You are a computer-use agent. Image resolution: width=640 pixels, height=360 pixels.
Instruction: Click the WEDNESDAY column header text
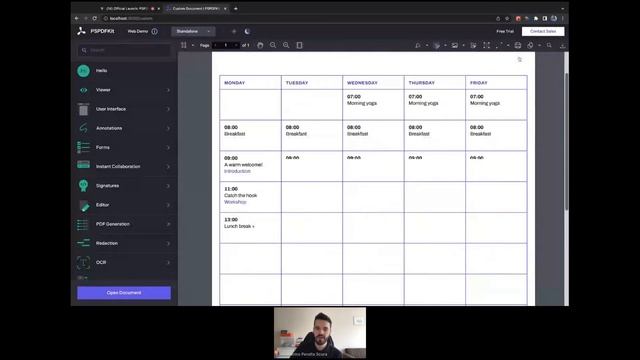coord(362,83)
